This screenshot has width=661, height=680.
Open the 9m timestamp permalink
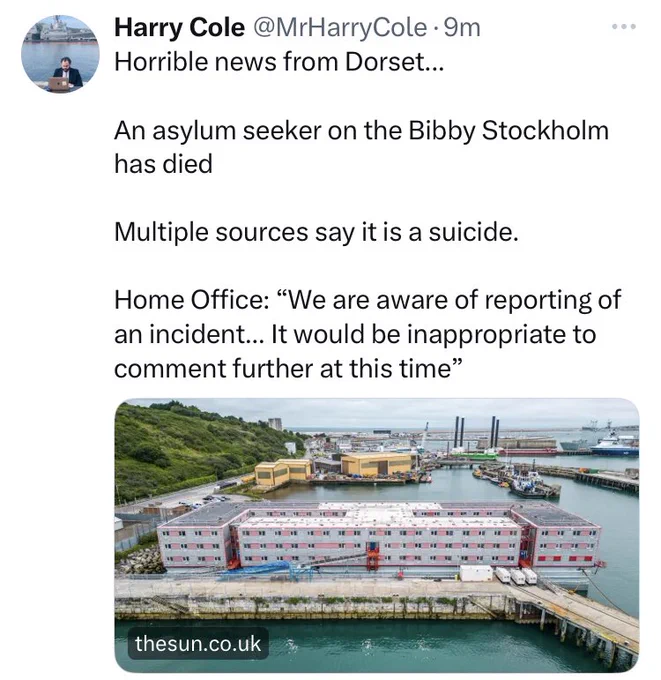(462, 28)
